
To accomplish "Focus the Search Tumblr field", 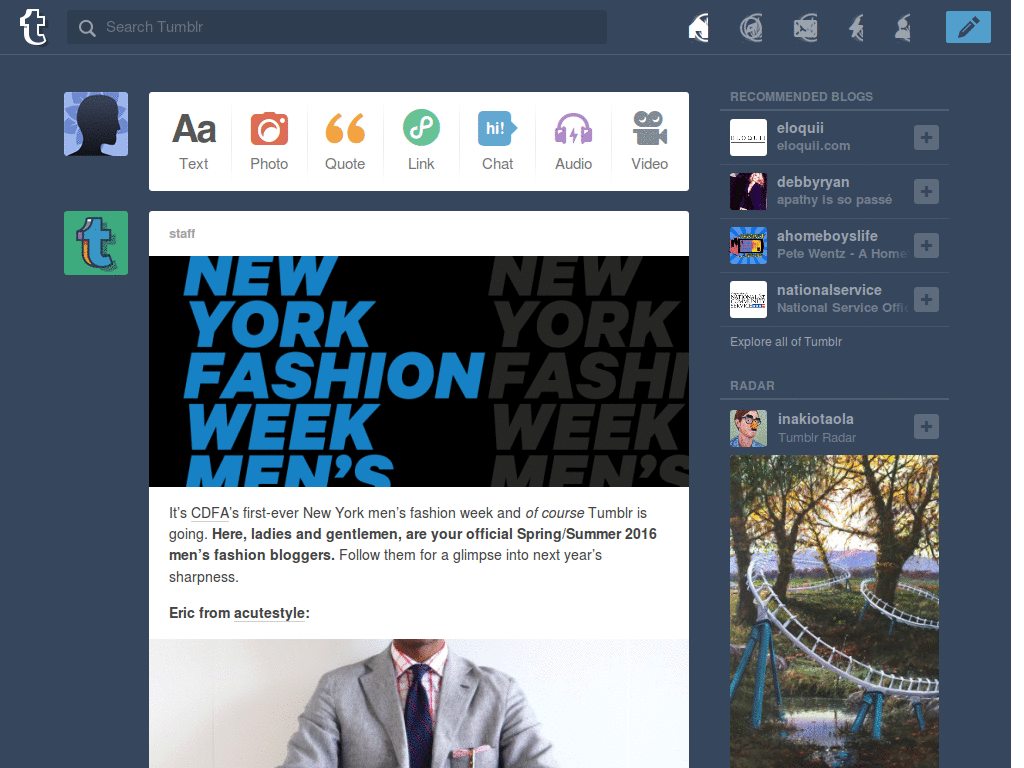I will [336, 27].
